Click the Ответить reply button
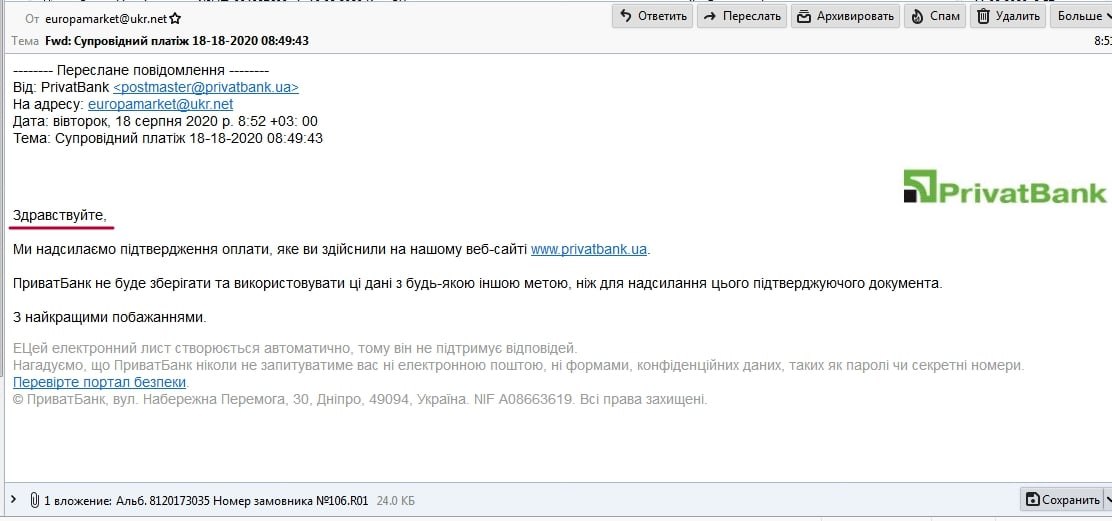 point(653,16)
